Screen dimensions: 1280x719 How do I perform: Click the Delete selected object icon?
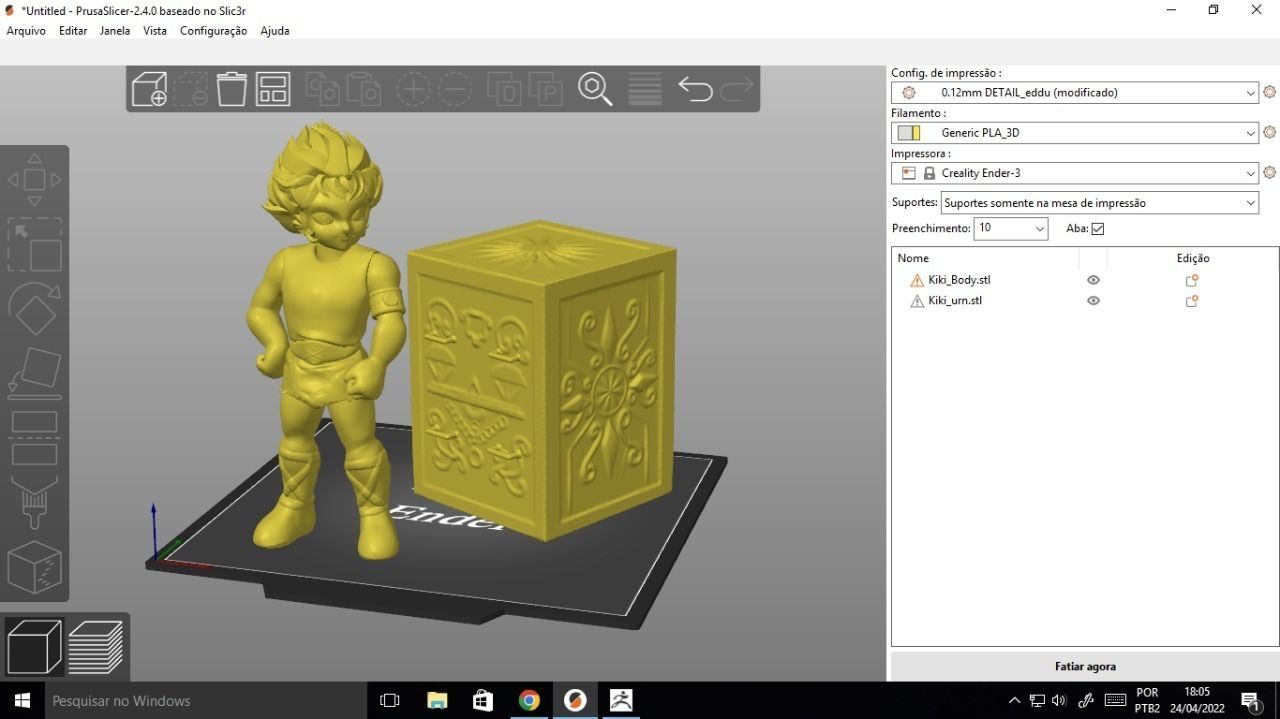pyautogui.click(x=190, y=89)
